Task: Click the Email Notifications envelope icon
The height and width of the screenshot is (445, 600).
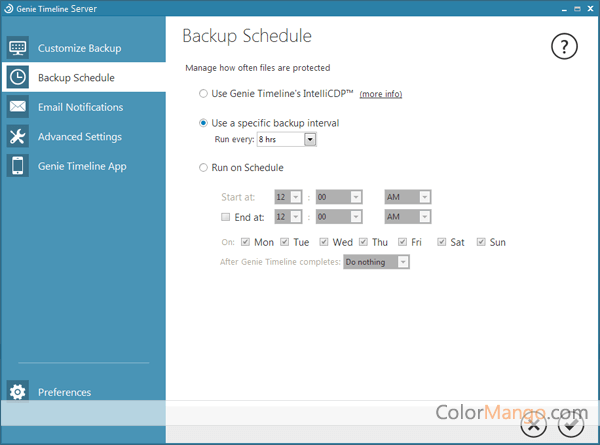Action: coord(17,107)
